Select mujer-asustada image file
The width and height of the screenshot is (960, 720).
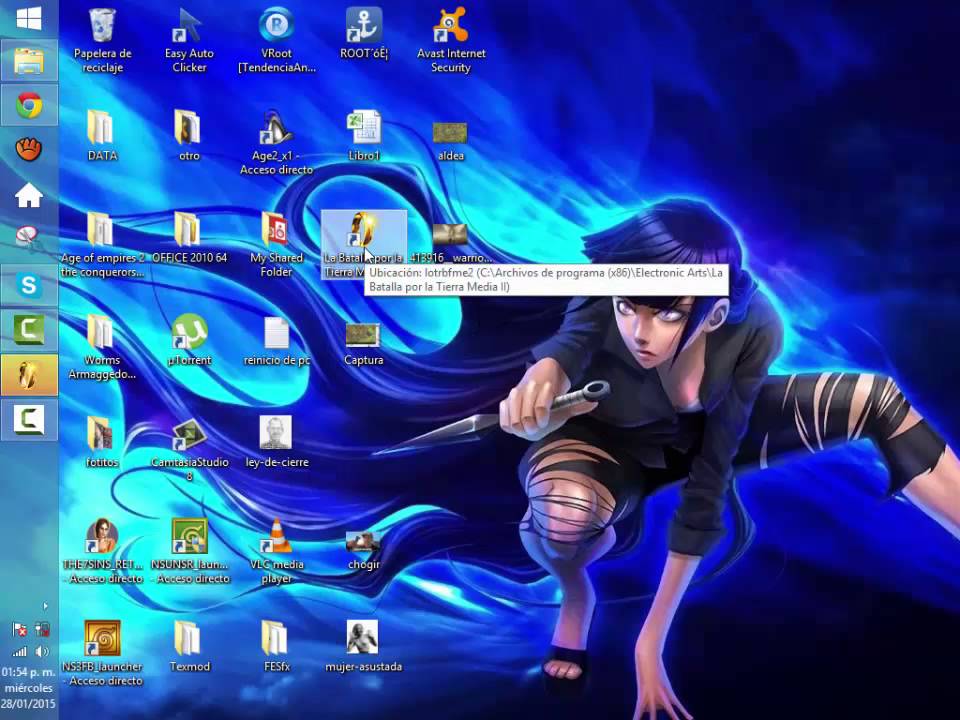click(x=364, y=647)
